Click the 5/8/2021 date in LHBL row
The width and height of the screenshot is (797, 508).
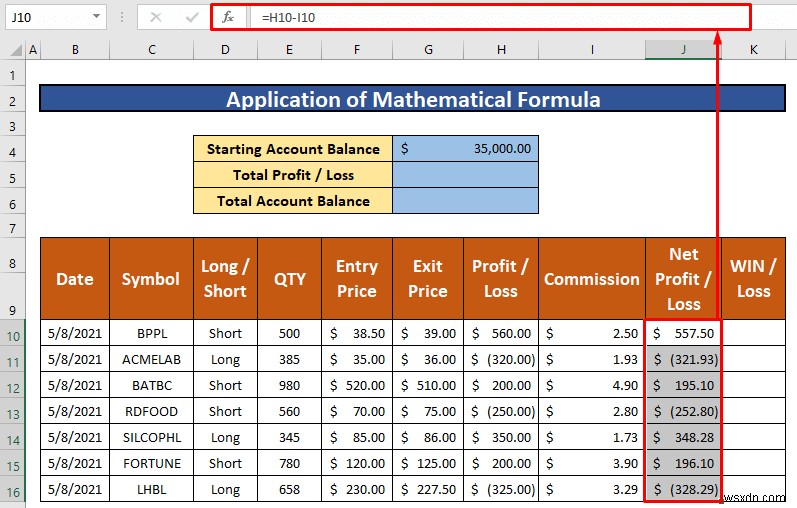(75, 489)
